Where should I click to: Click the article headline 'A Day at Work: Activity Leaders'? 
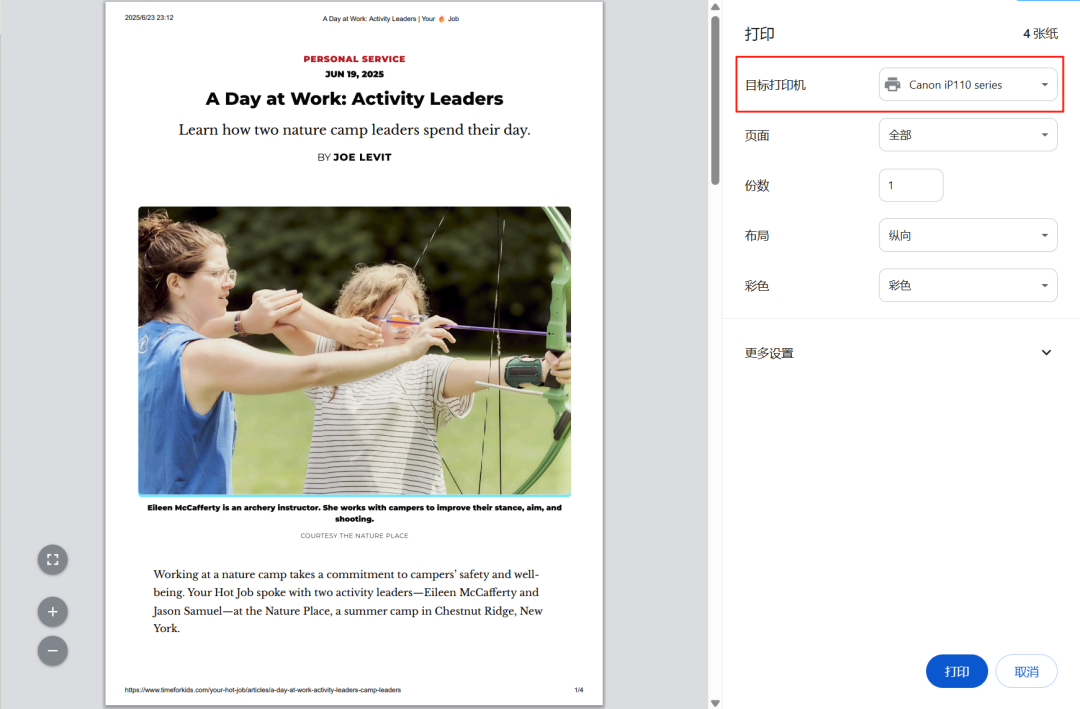(x=354, y=99)
